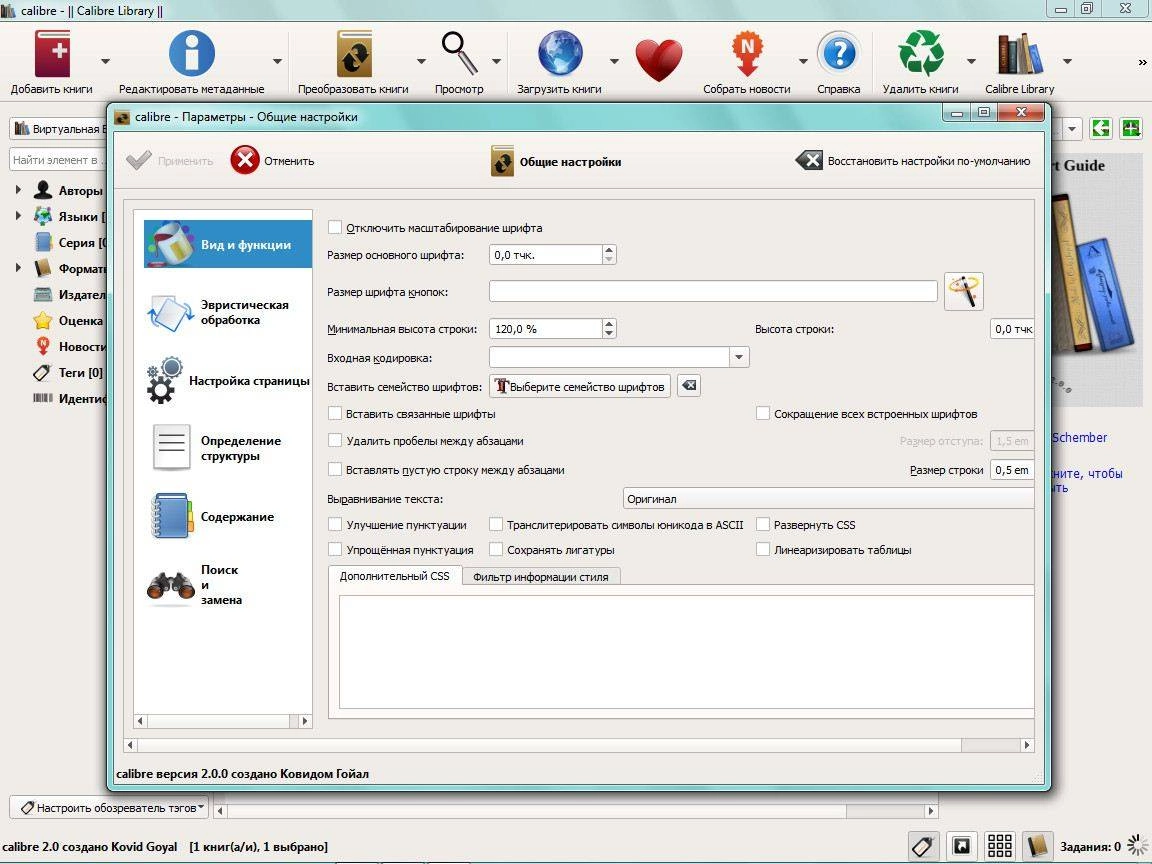
Task: Select the Оценка tree item
Action: pyautogui.click(x=68, y=320)
